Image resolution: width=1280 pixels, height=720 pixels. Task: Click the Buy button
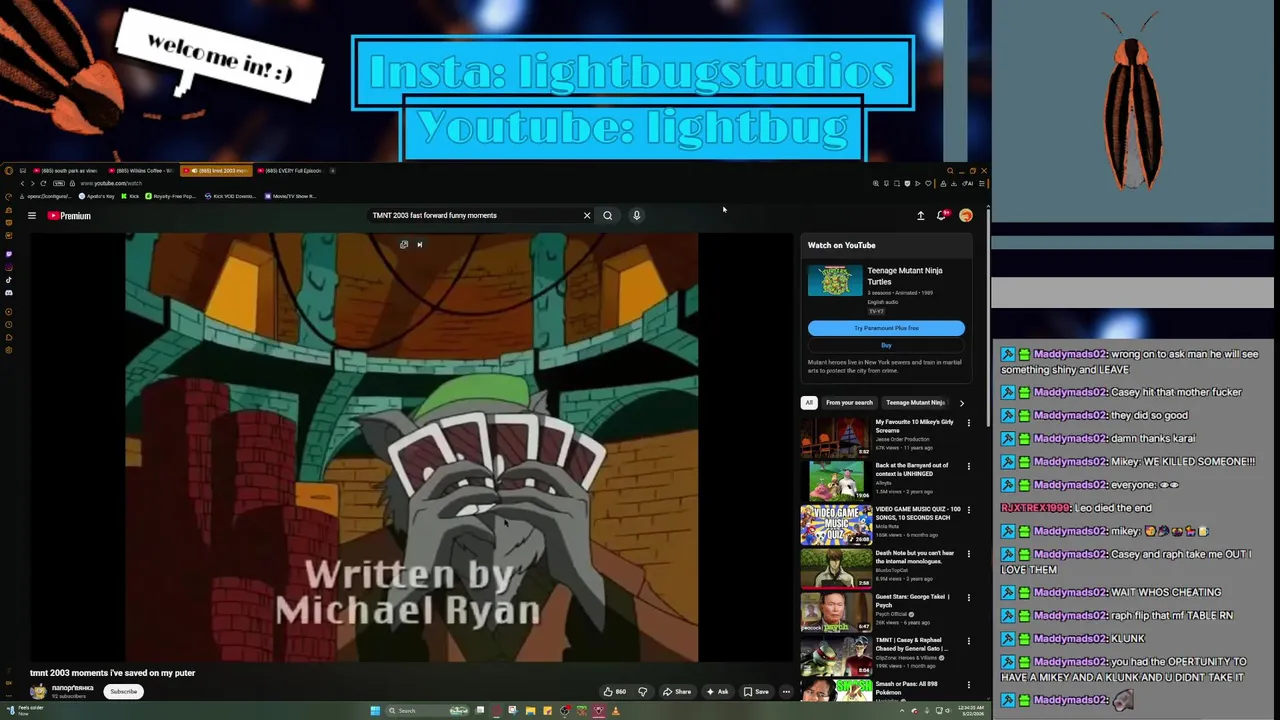pos(886,345)
